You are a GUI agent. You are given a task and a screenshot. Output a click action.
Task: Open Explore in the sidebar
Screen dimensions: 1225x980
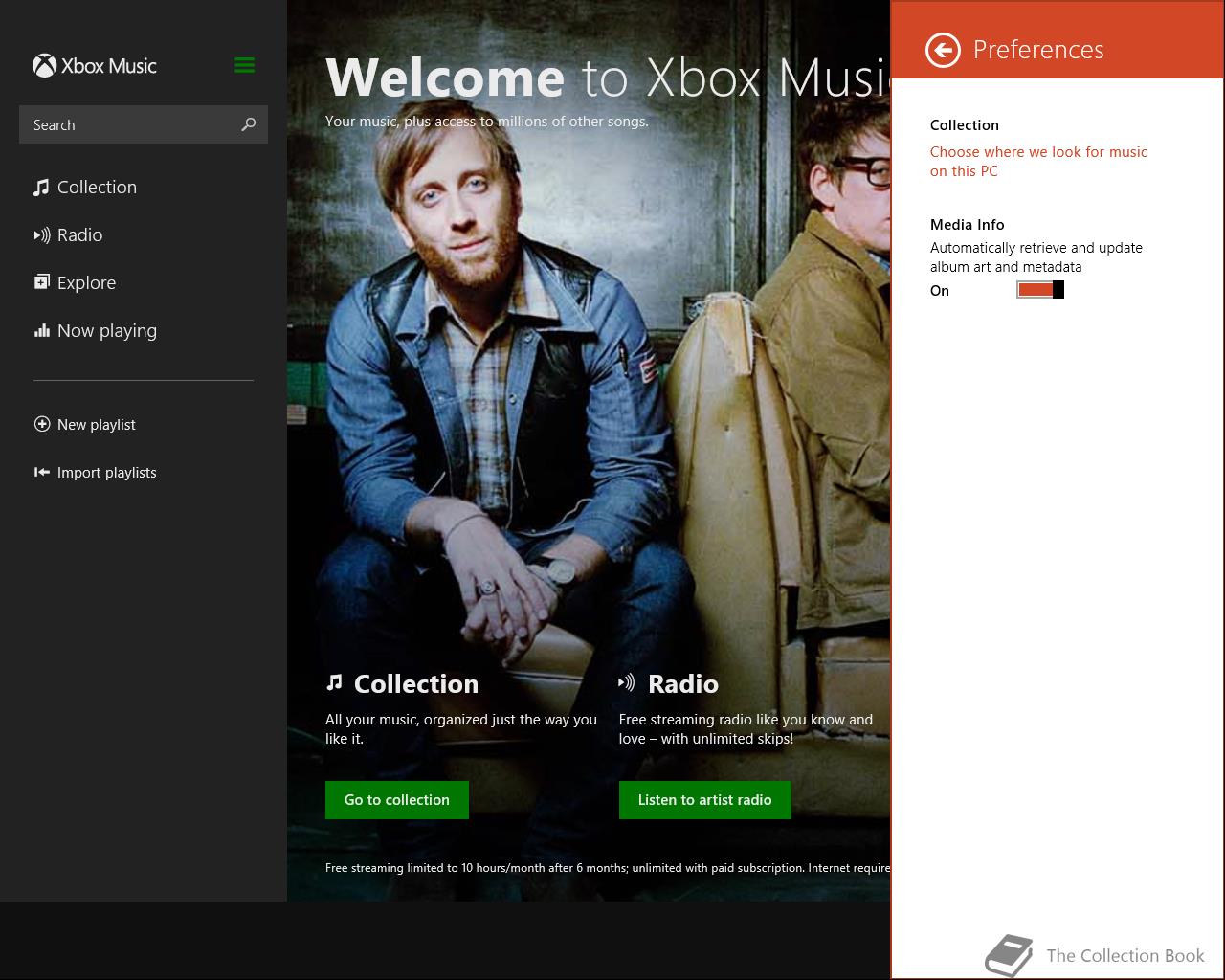point(86,283)
